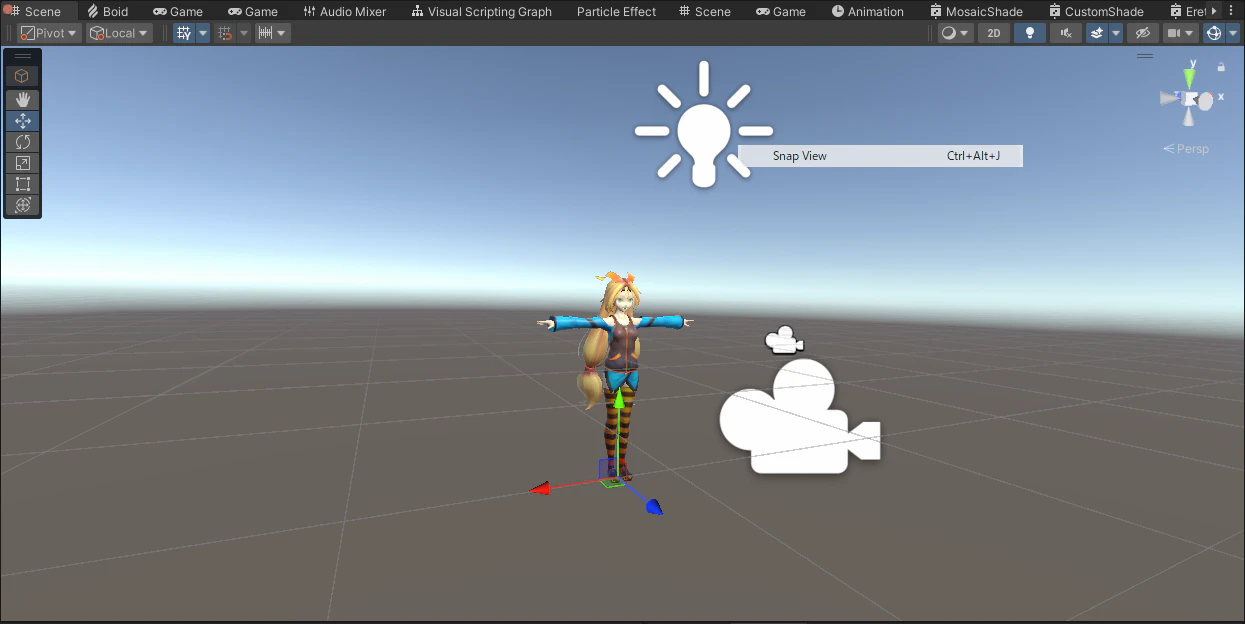
Task: Click the green Y-axis move arrow
Action: pos(619,400)
